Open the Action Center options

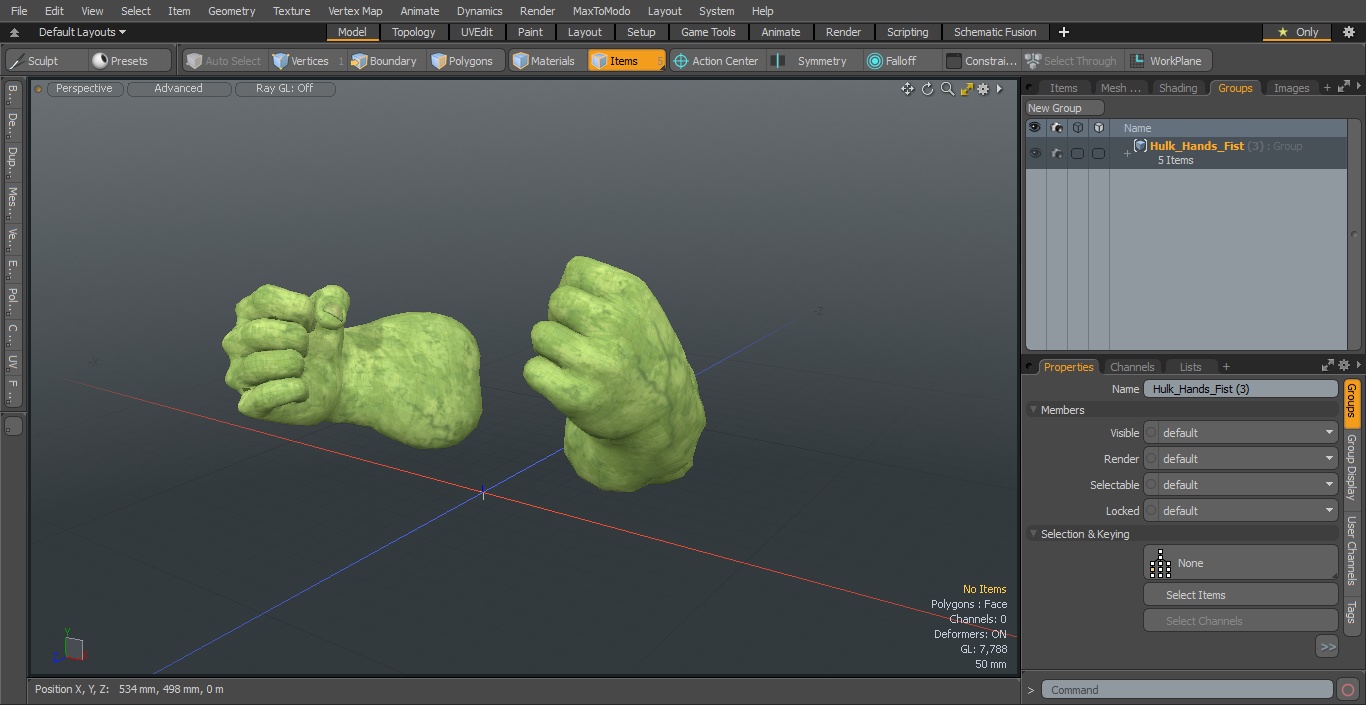(716, 61)
